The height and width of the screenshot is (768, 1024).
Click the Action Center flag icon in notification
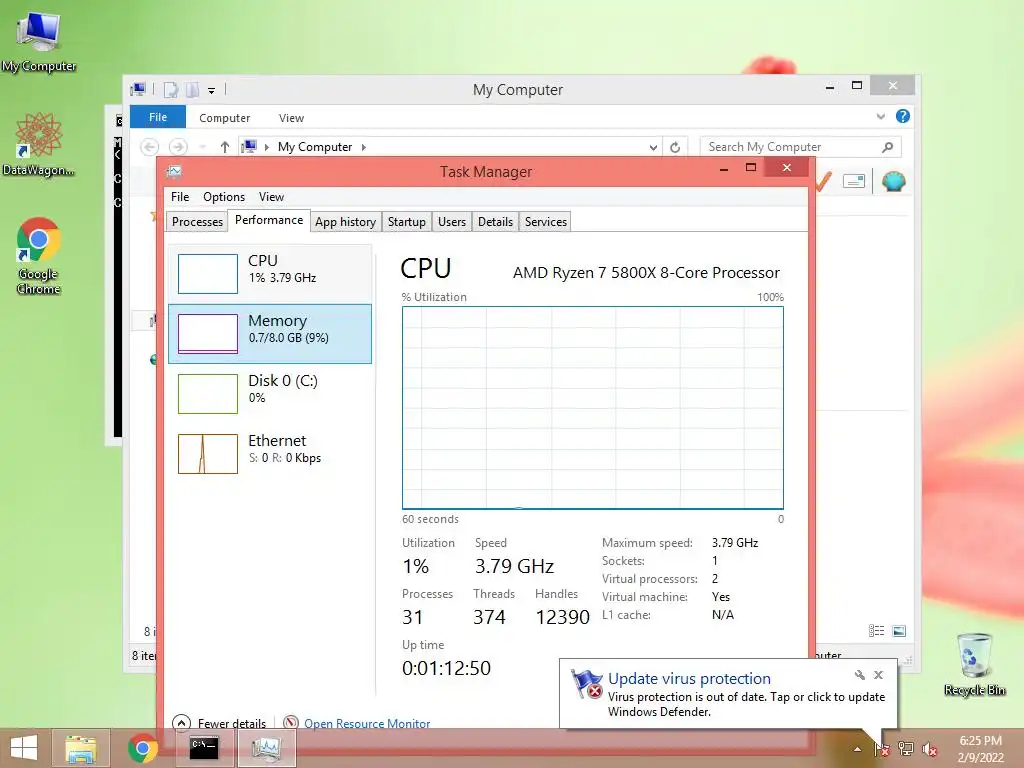pyautogui.click(x=586, y=684)
